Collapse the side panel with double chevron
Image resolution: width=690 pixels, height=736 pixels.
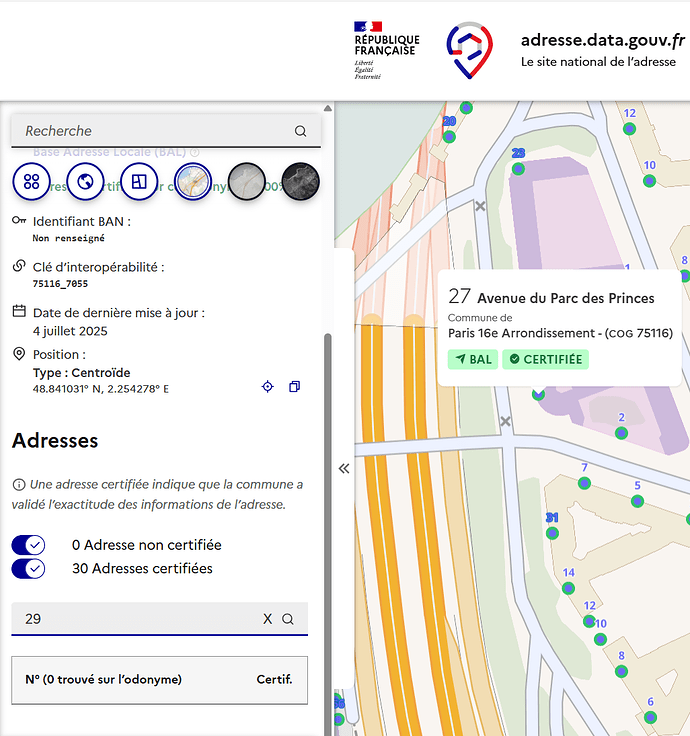[x=344, y=468]
